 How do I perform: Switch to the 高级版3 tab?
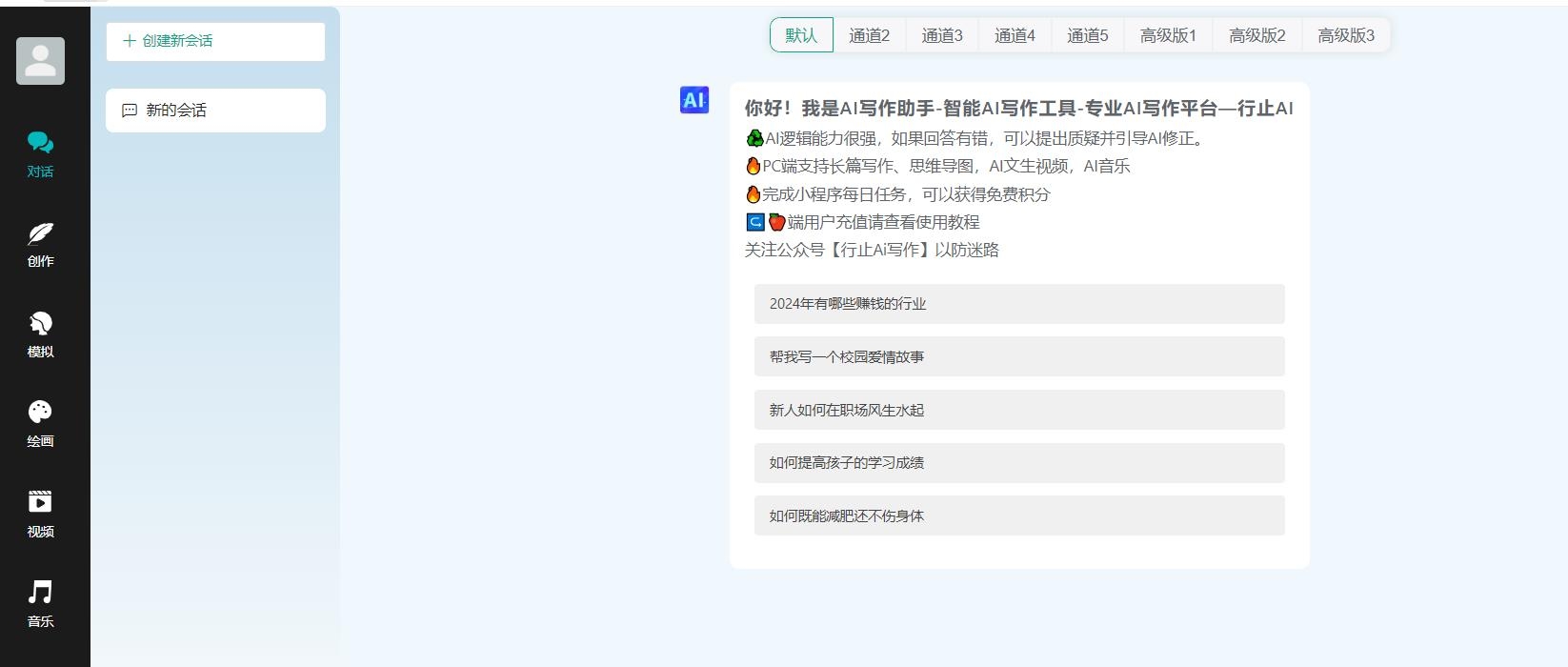(x=1346, y=35)
